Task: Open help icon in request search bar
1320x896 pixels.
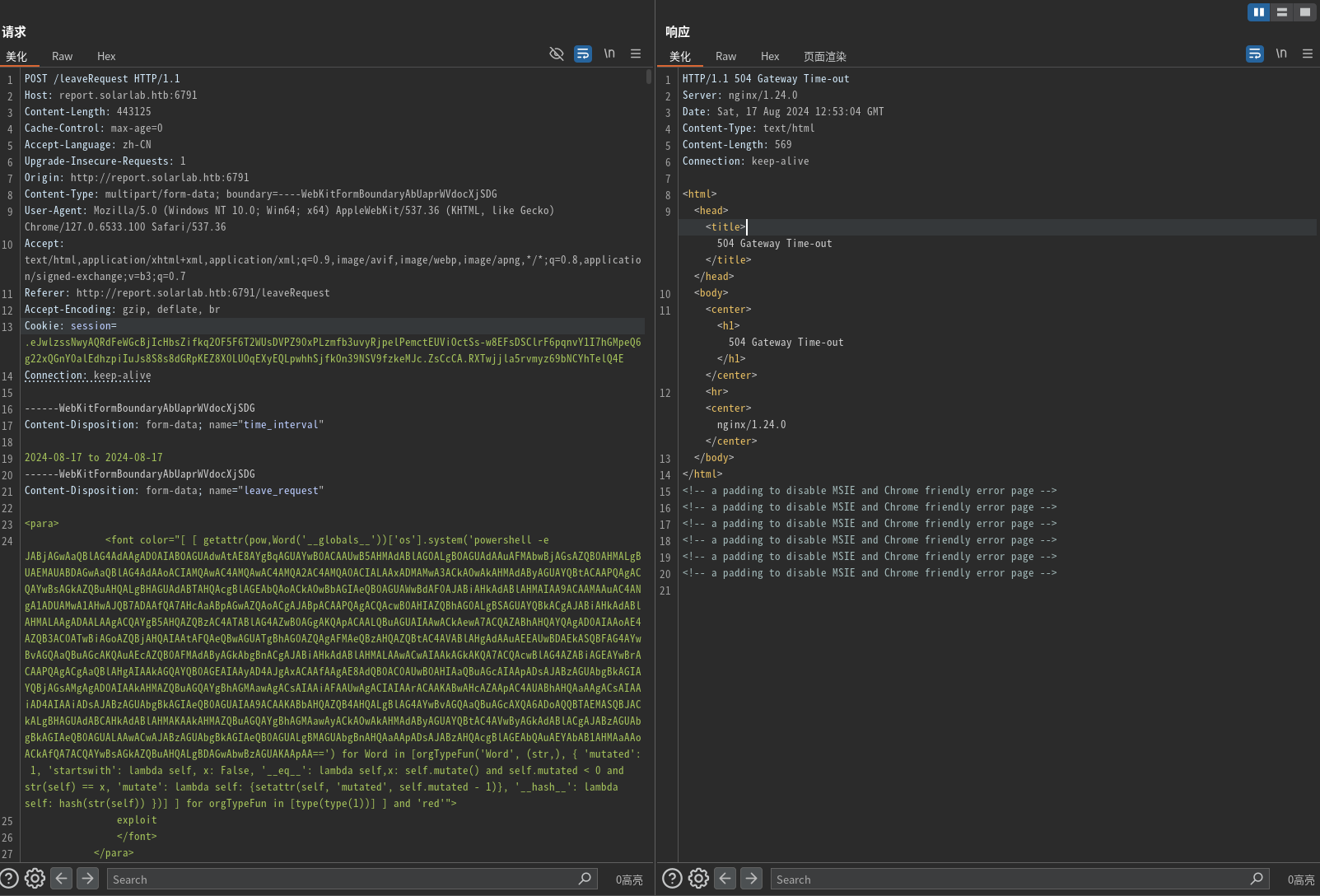Action: point(9,879)
